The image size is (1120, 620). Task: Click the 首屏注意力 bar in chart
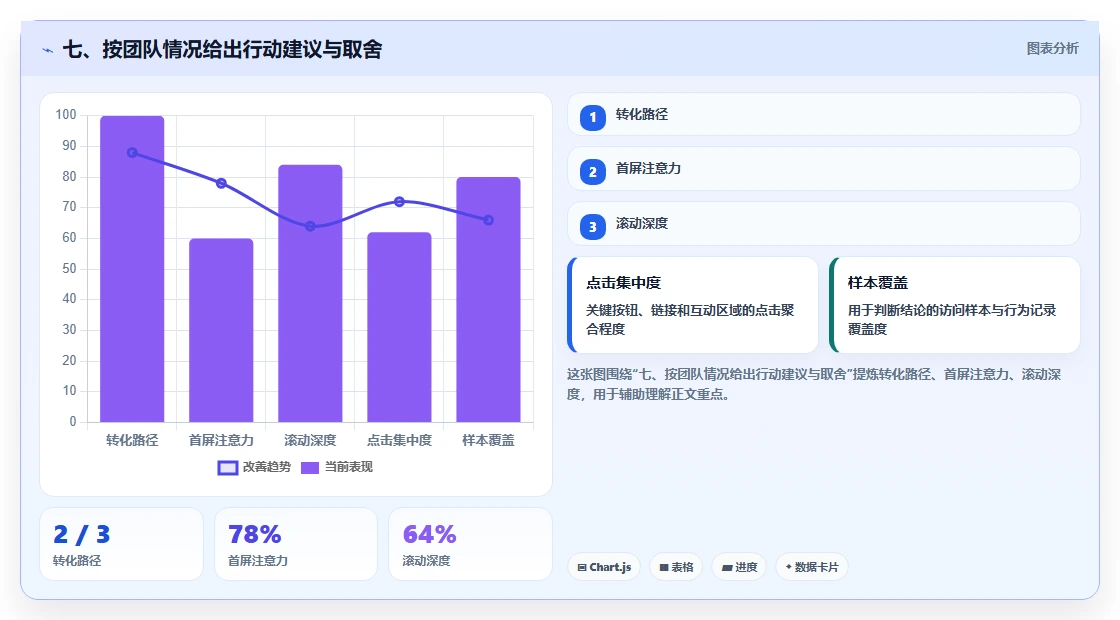click(x=221, y=330)
